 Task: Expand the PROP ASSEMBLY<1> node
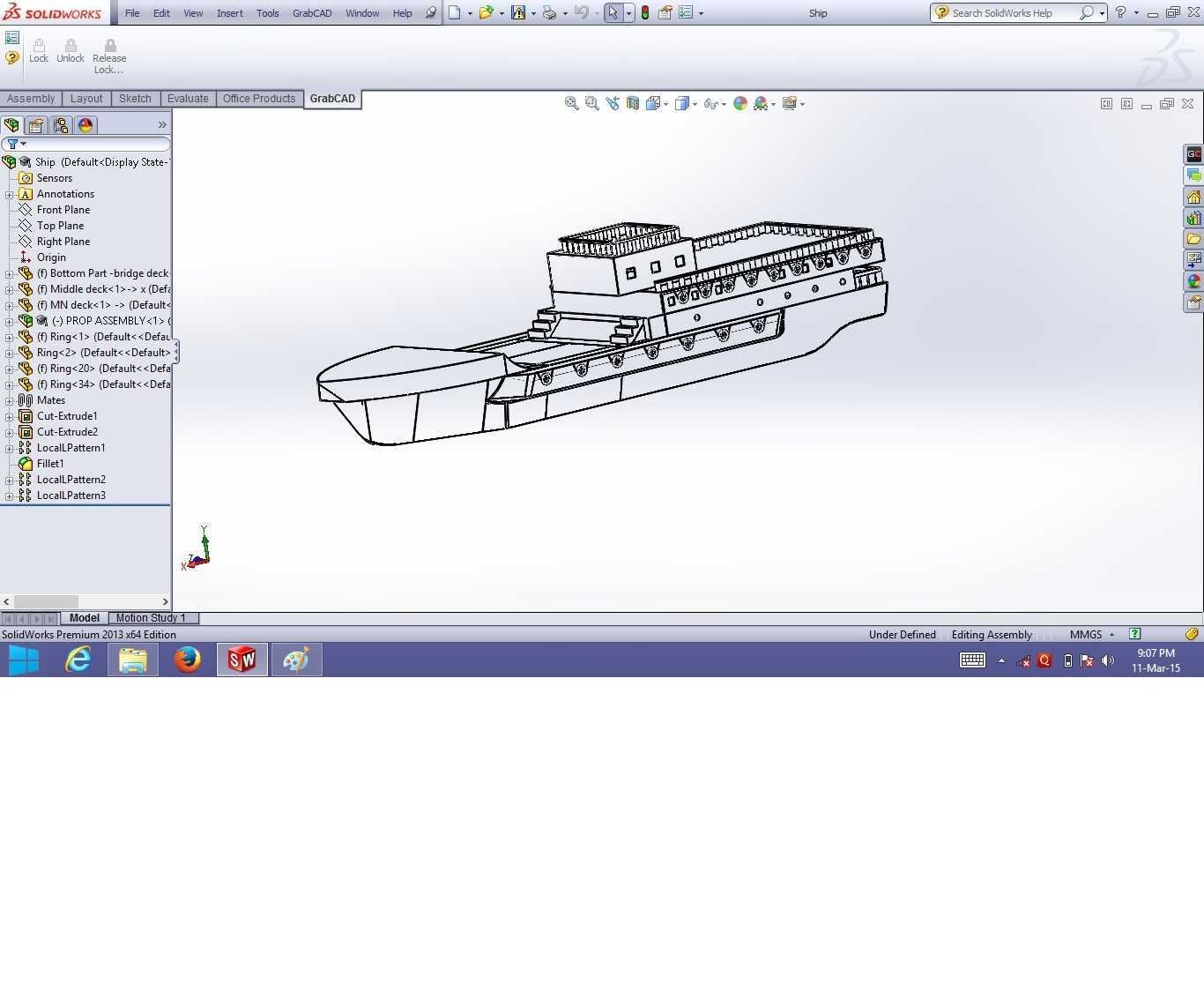click(x=10, y=321)
